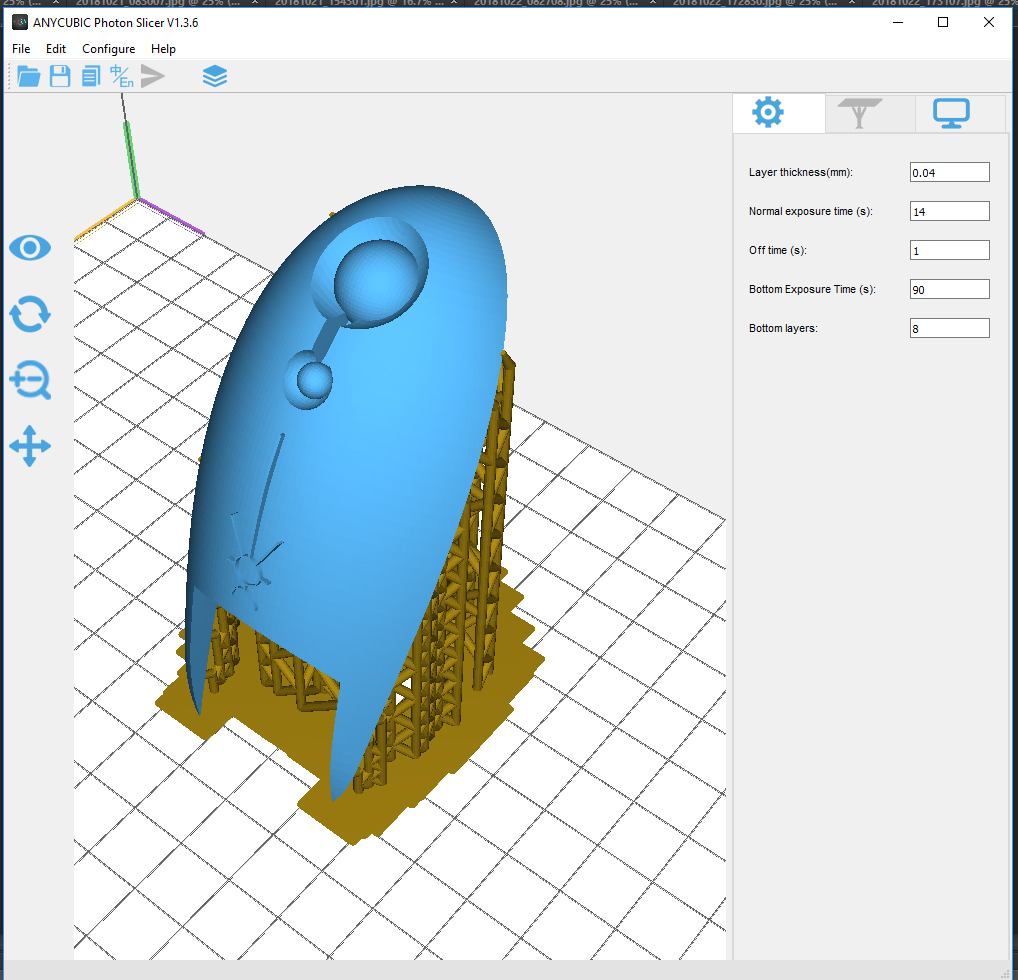
Task: Click the send arrow icon in toolbar
Action: click(x=153, y=77)
